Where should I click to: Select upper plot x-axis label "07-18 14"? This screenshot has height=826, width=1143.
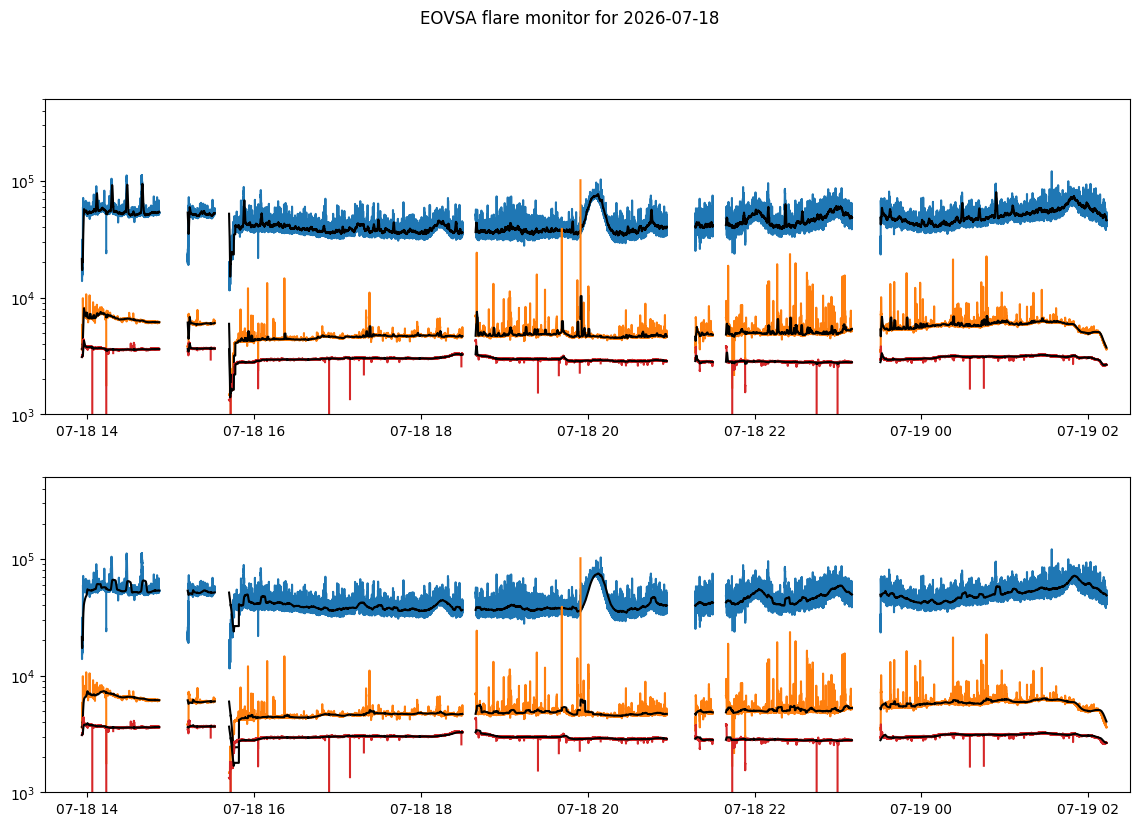(87, 431)
